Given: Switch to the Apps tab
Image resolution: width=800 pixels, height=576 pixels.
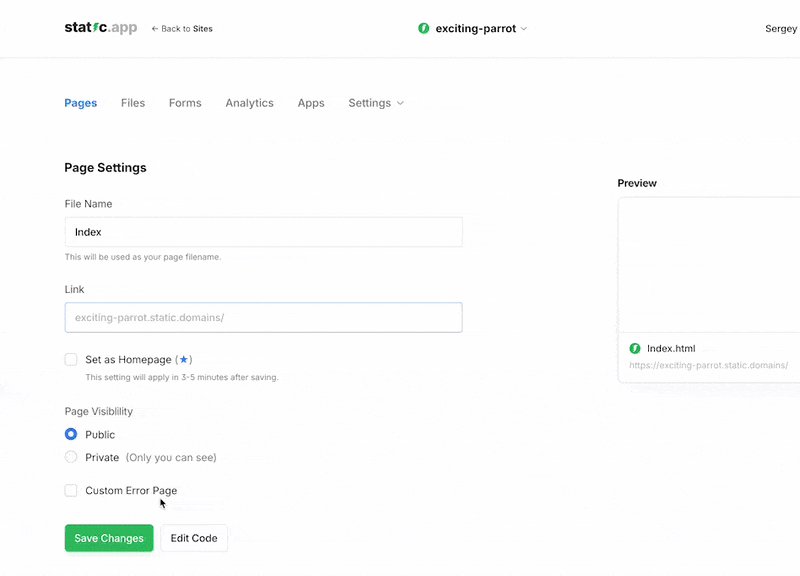Looking at the screenshot, I should click(x=311, y=103).
